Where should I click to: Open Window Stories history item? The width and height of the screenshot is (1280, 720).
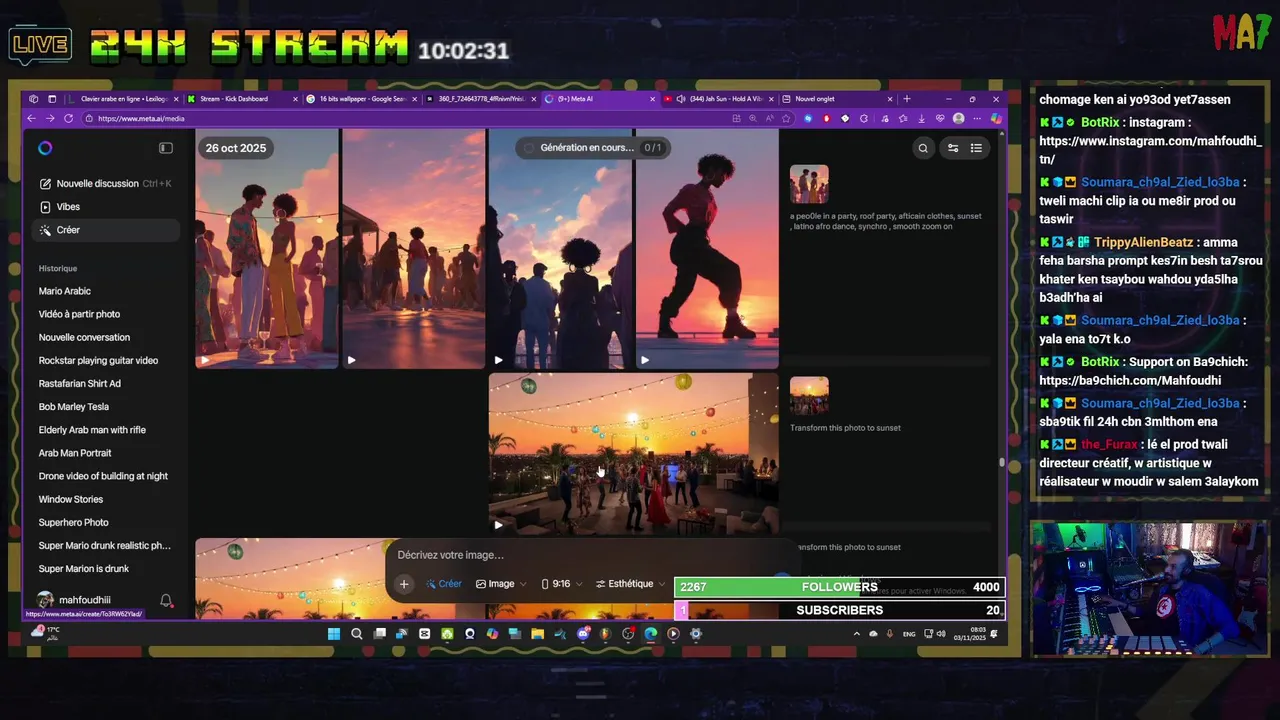click(70, 499)
